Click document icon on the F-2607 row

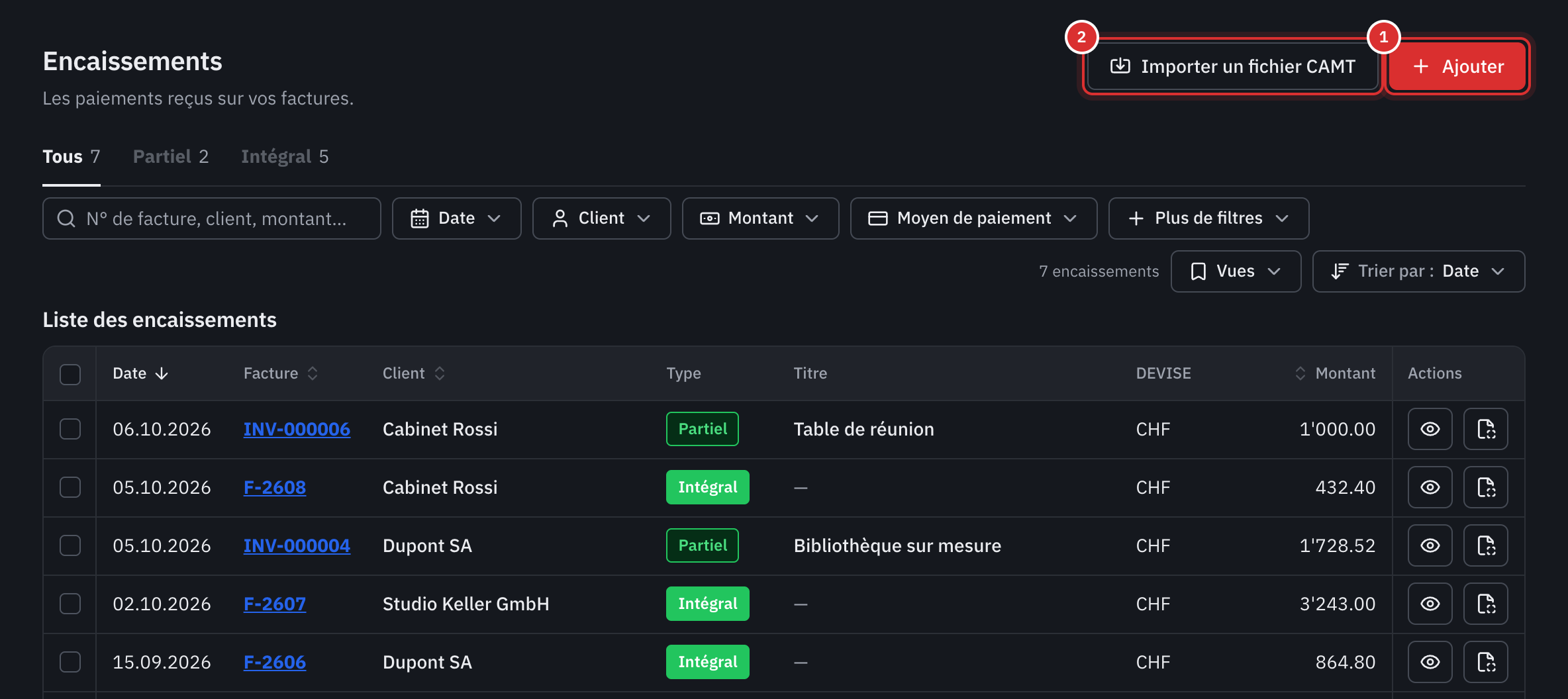pos(1485,604)
